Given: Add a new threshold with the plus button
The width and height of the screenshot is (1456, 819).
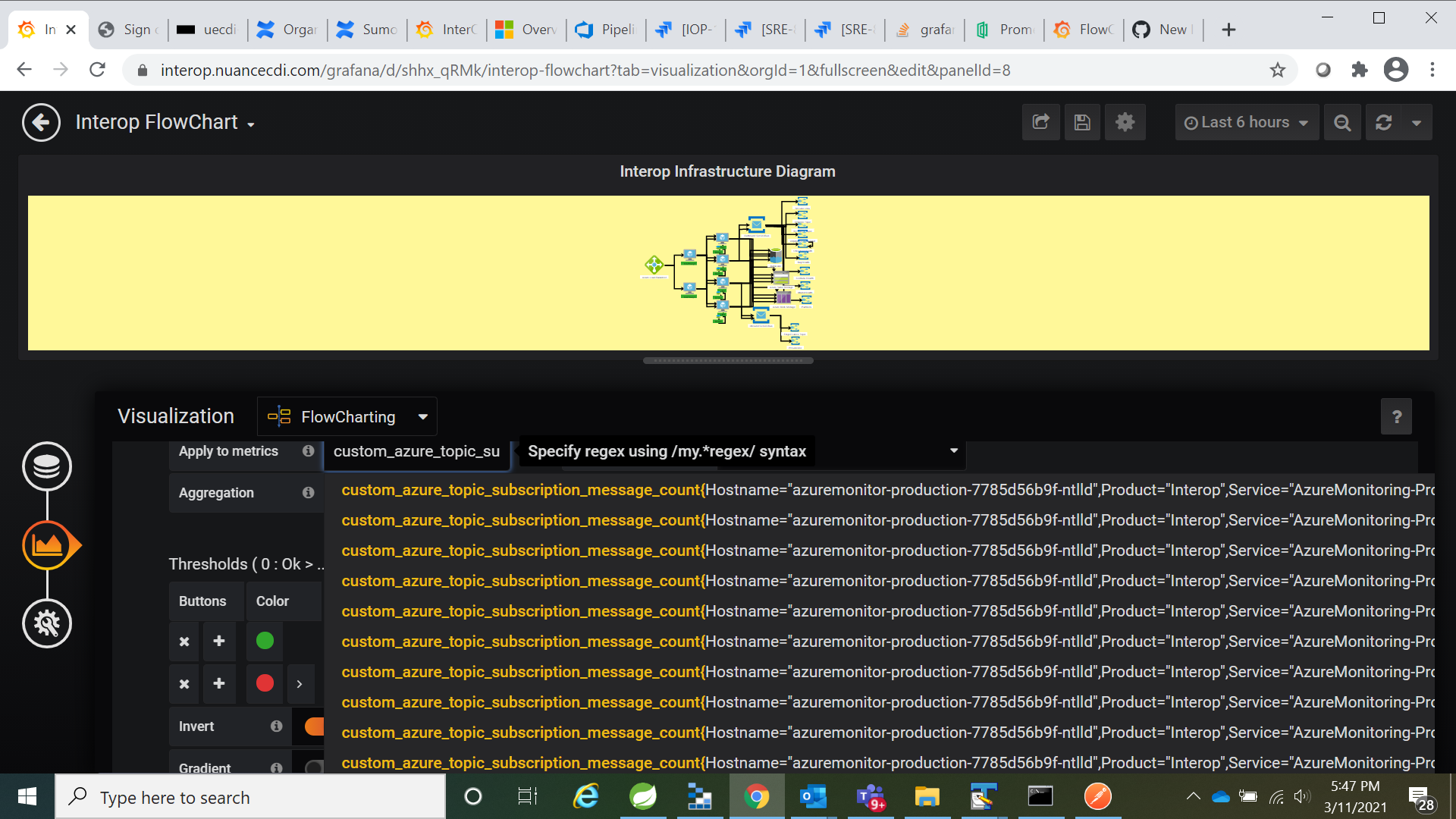Looking at the screenshot, I should [218, 641].
